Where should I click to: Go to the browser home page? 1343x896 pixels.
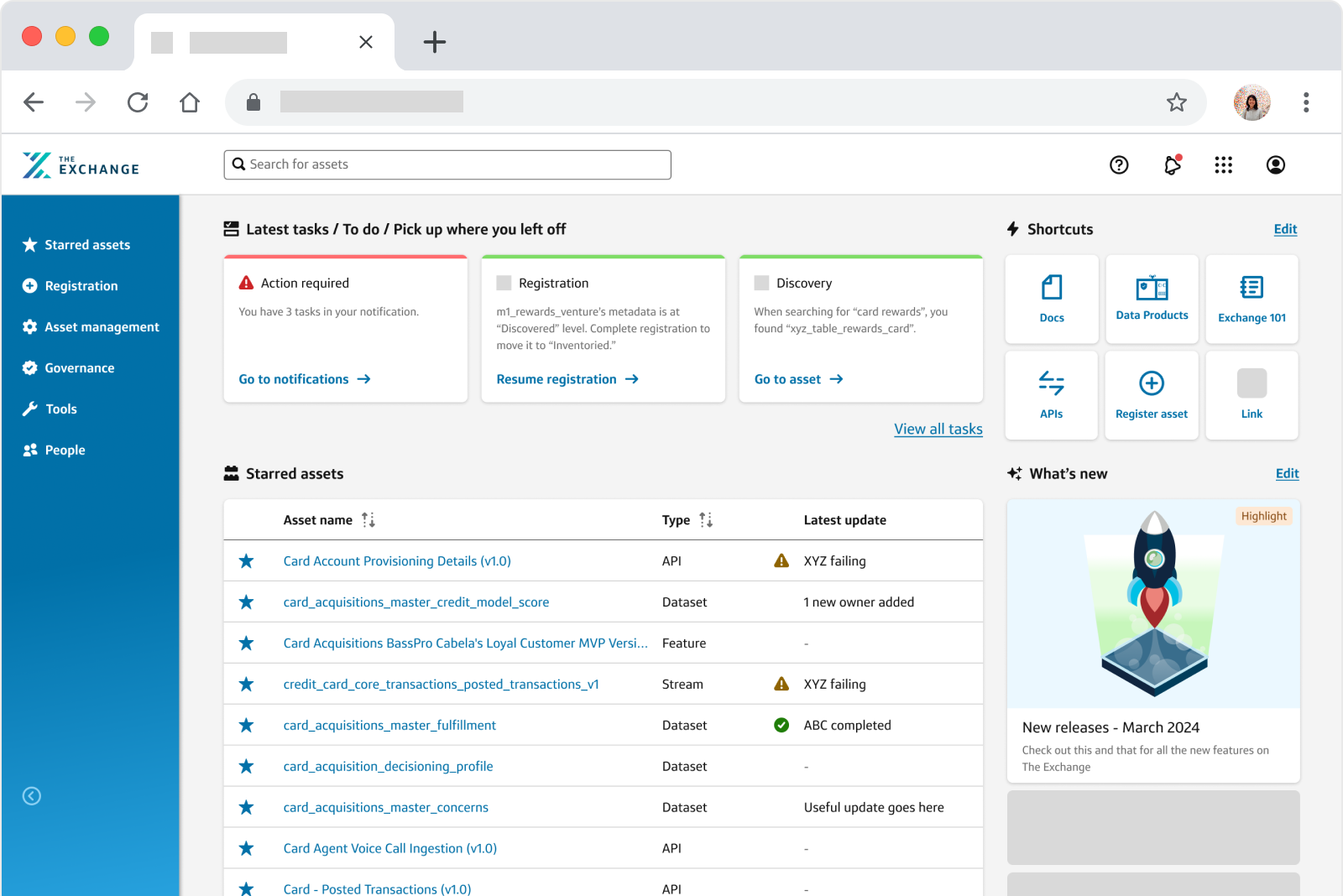[190, 102]
